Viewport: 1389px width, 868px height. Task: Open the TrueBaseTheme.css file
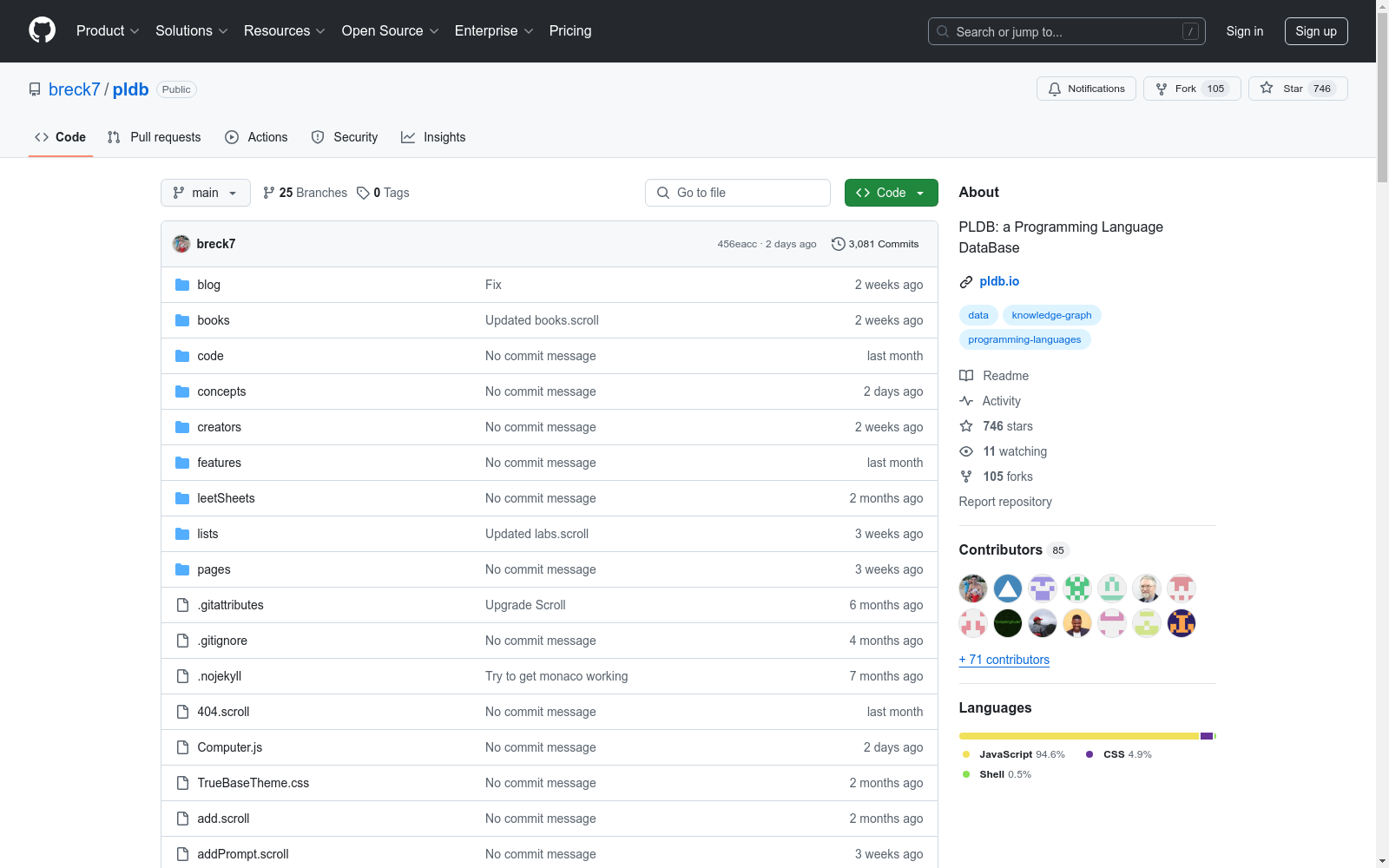pos(253,783)
